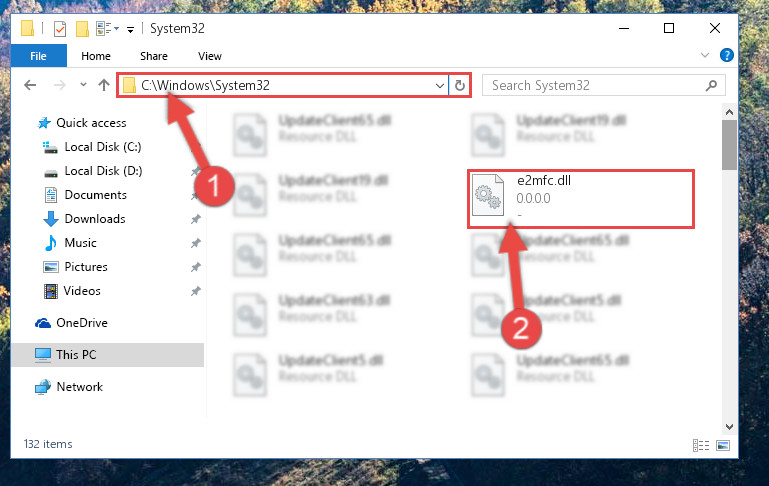Switch to the View tab
Viewport: 769px width, 486px height.
point(210,56)
